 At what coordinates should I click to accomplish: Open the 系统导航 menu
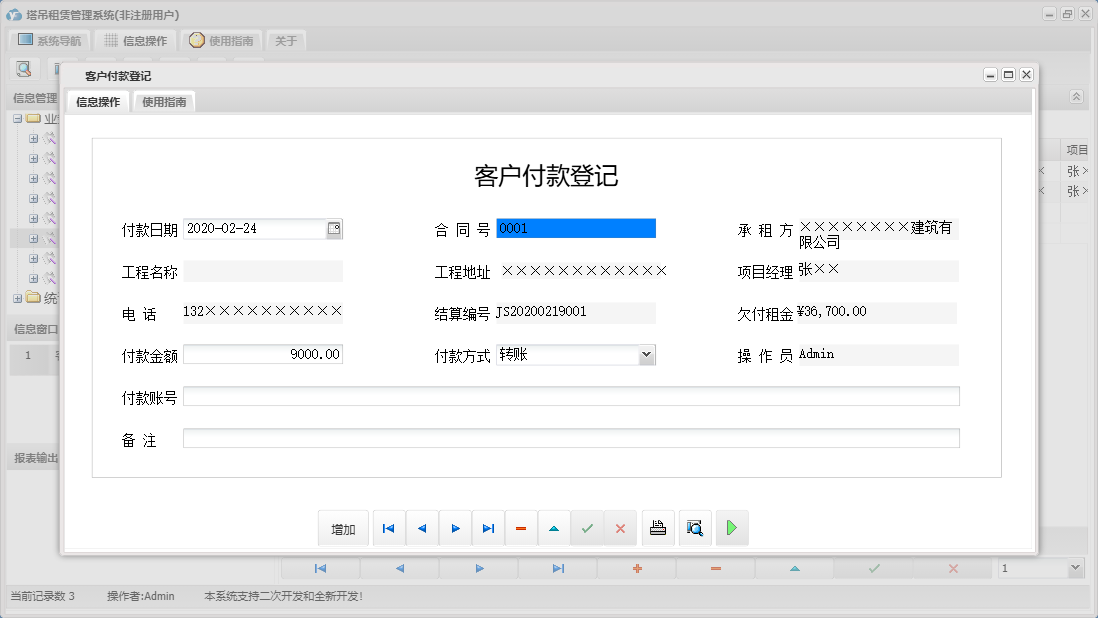48,40
